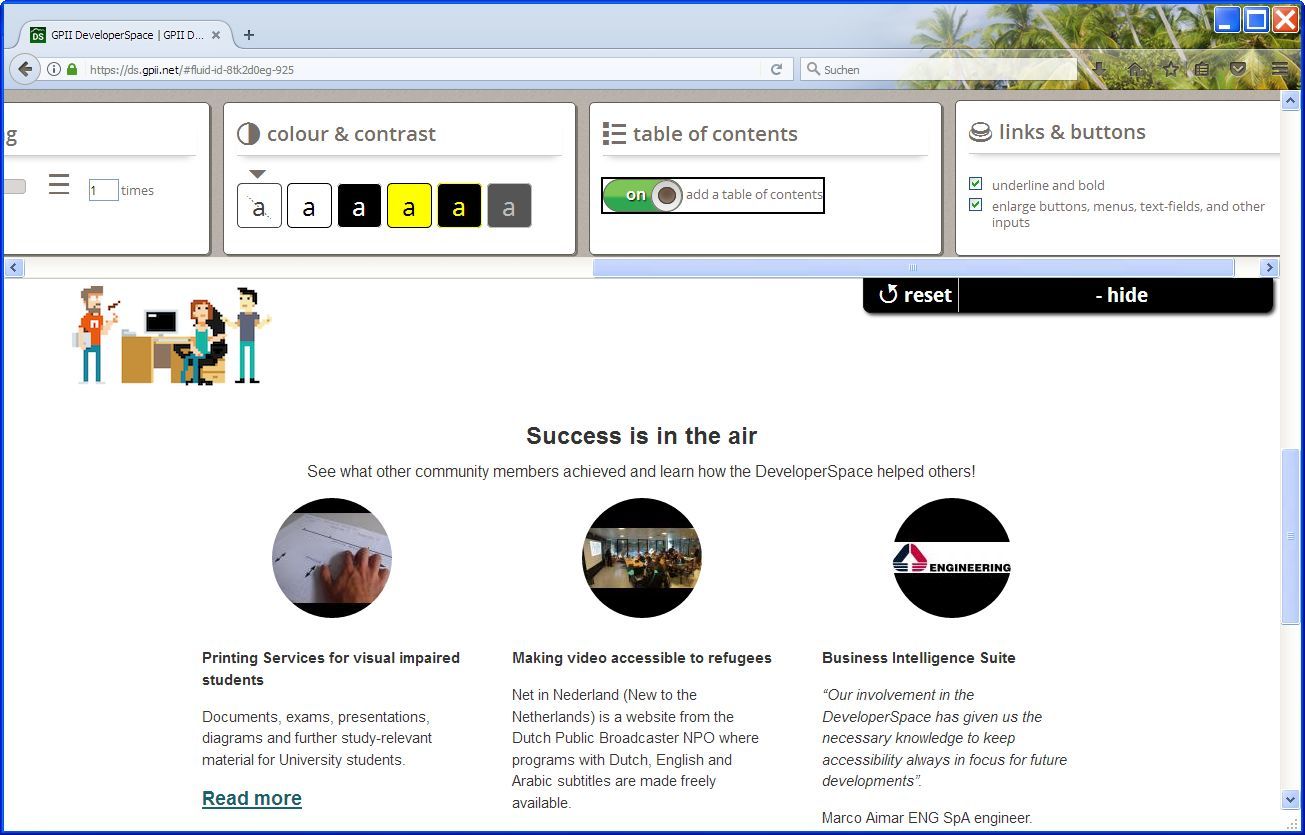The width and height of the screenshot is (1305, 835).
Task: Click the 'colour & contrast' panel heading
Action: 351,134
